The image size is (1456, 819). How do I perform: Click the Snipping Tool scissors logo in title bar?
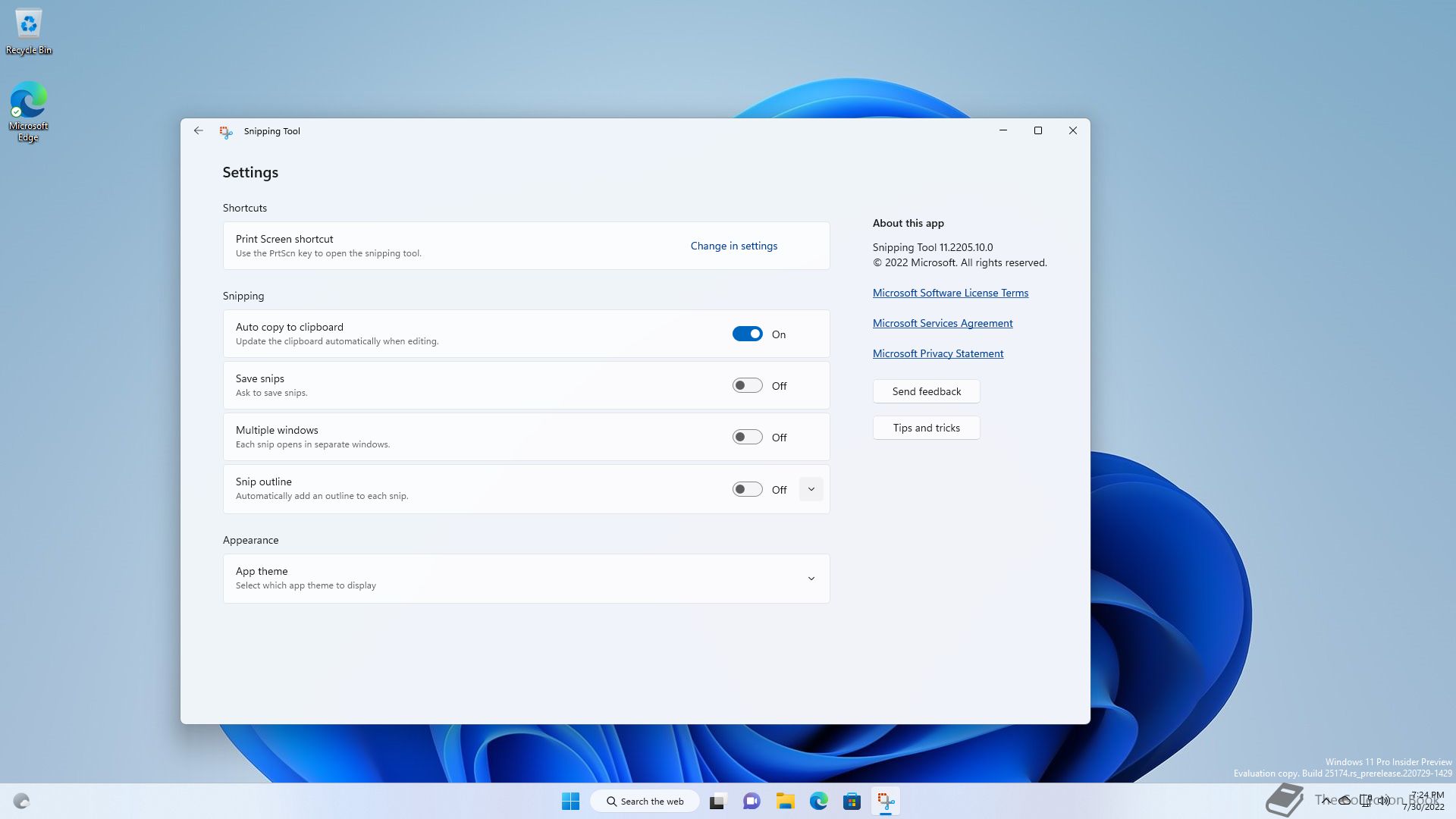click(x=226, y=131)
